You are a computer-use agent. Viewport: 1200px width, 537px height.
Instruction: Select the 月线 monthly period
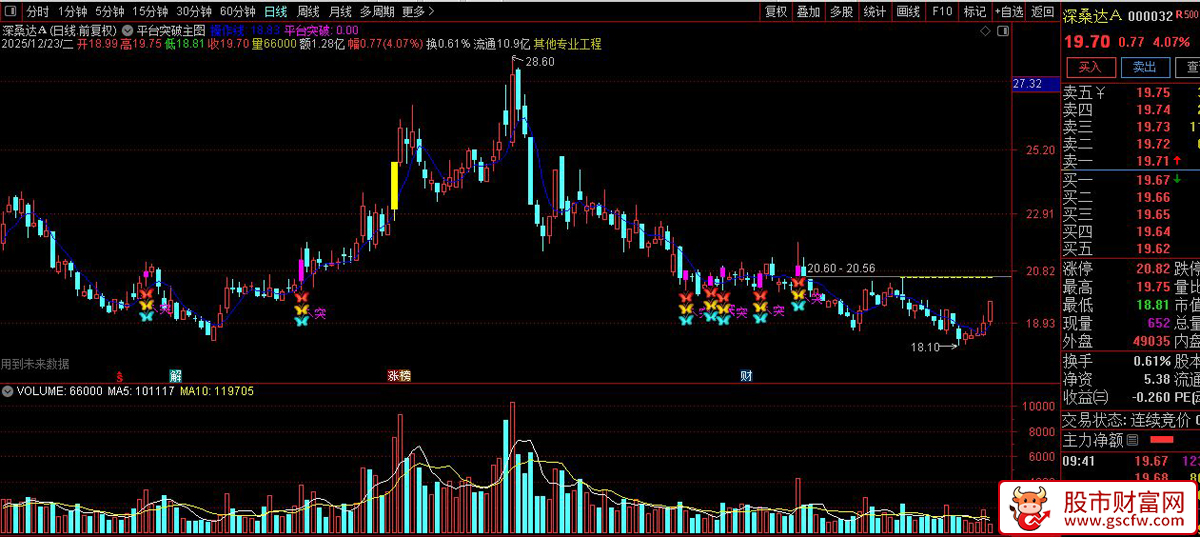340,12
